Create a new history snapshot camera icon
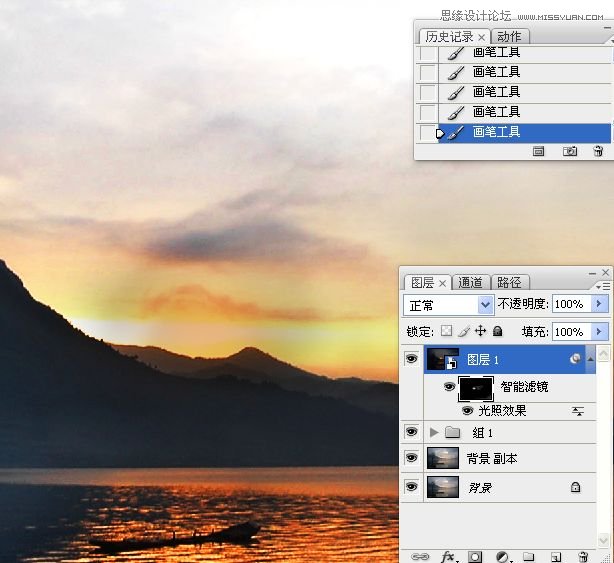The height and width of the screenshot is (563, 614). (570, 151)
